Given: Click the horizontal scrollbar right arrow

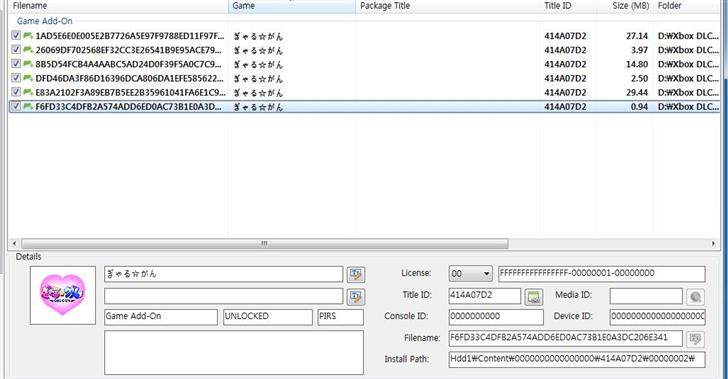Looking at the screenshot, I should (713, 243).
